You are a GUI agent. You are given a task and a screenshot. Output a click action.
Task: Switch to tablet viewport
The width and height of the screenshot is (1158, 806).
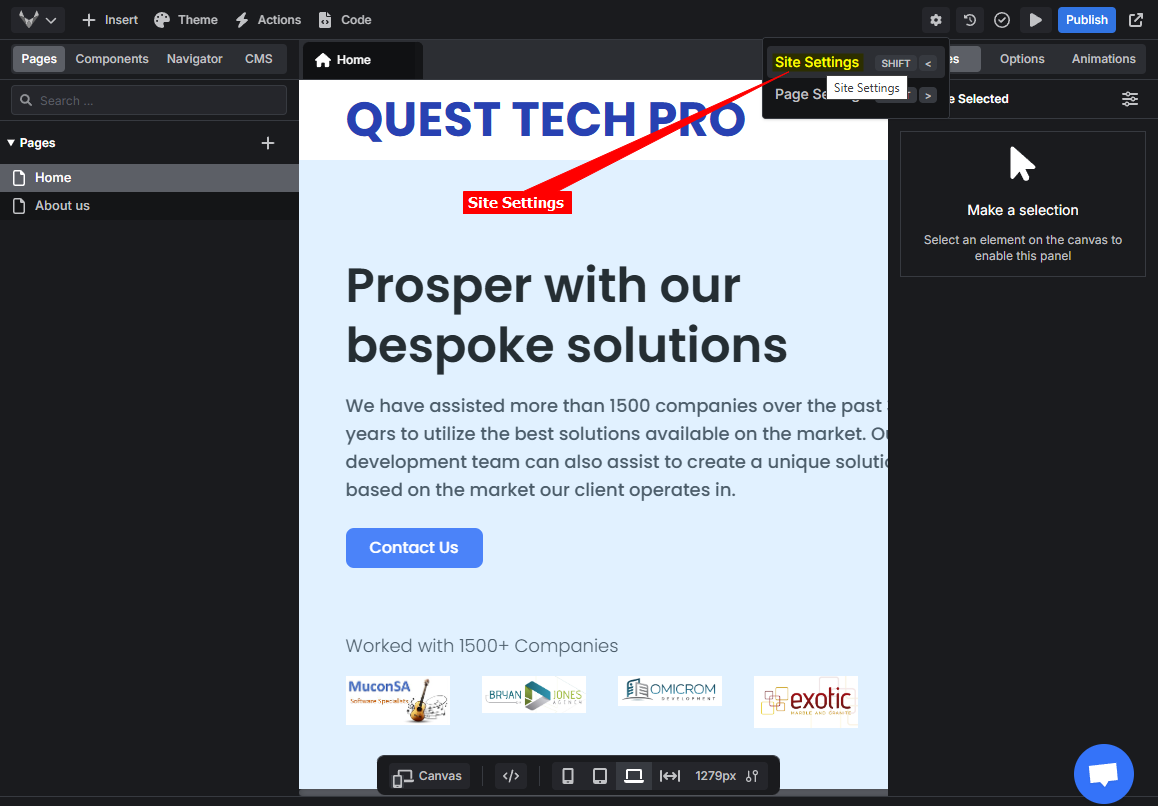coord(600,776)
